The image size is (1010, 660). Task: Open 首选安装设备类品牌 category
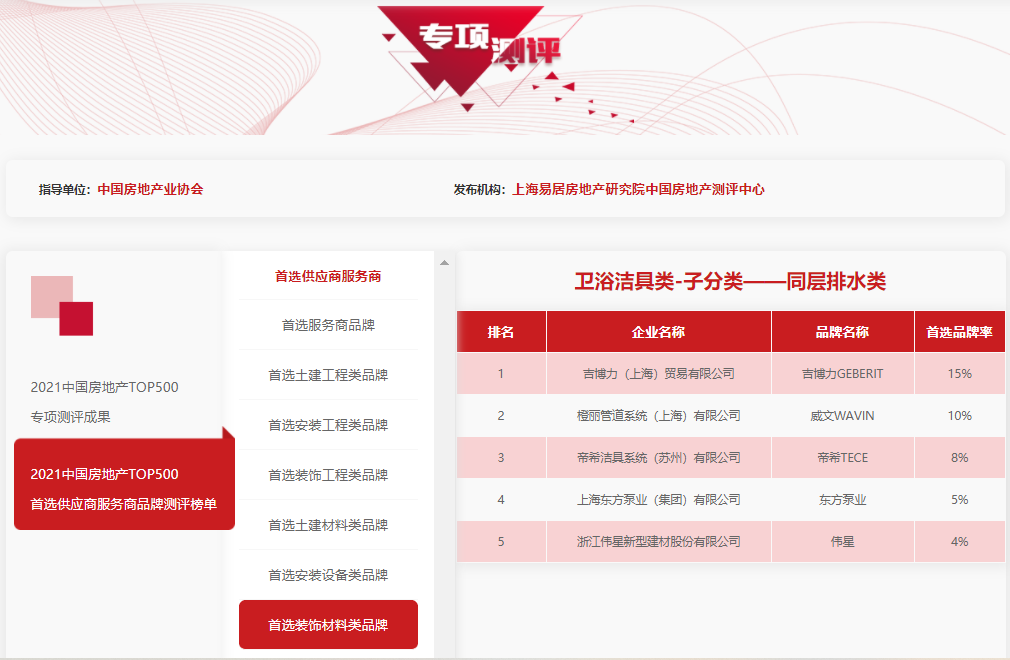coord(328,575)
